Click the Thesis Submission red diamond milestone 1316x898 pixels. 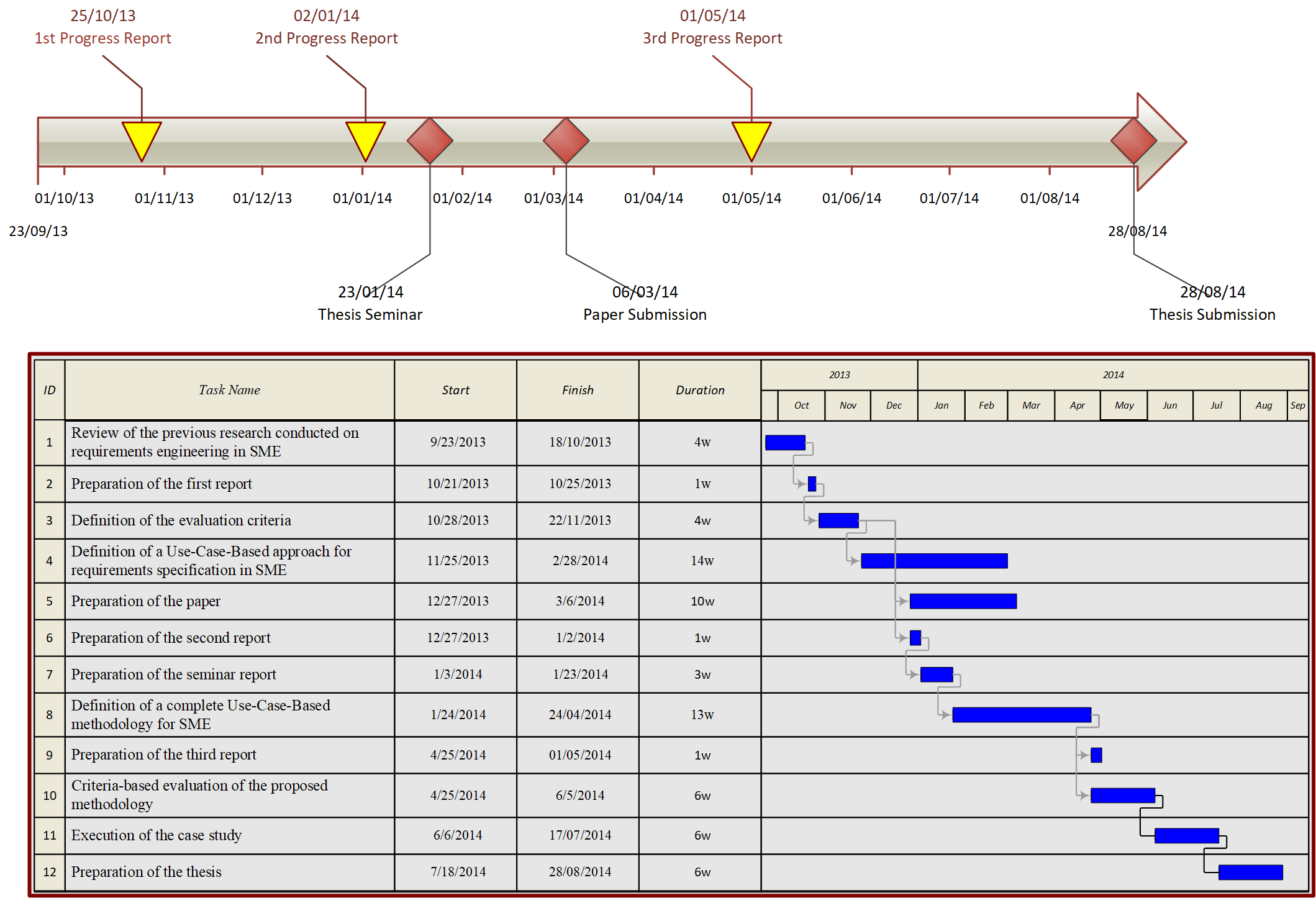1133,141
